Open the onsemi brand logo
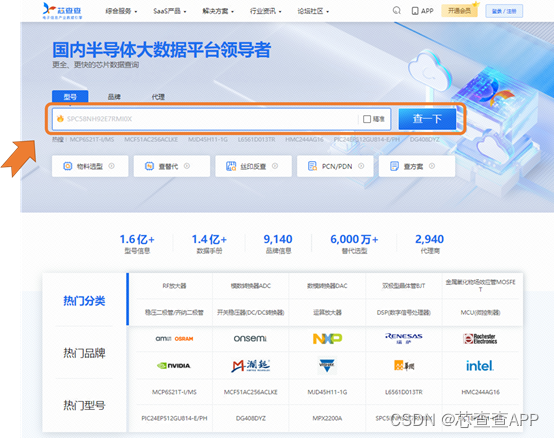 (250, 338)
